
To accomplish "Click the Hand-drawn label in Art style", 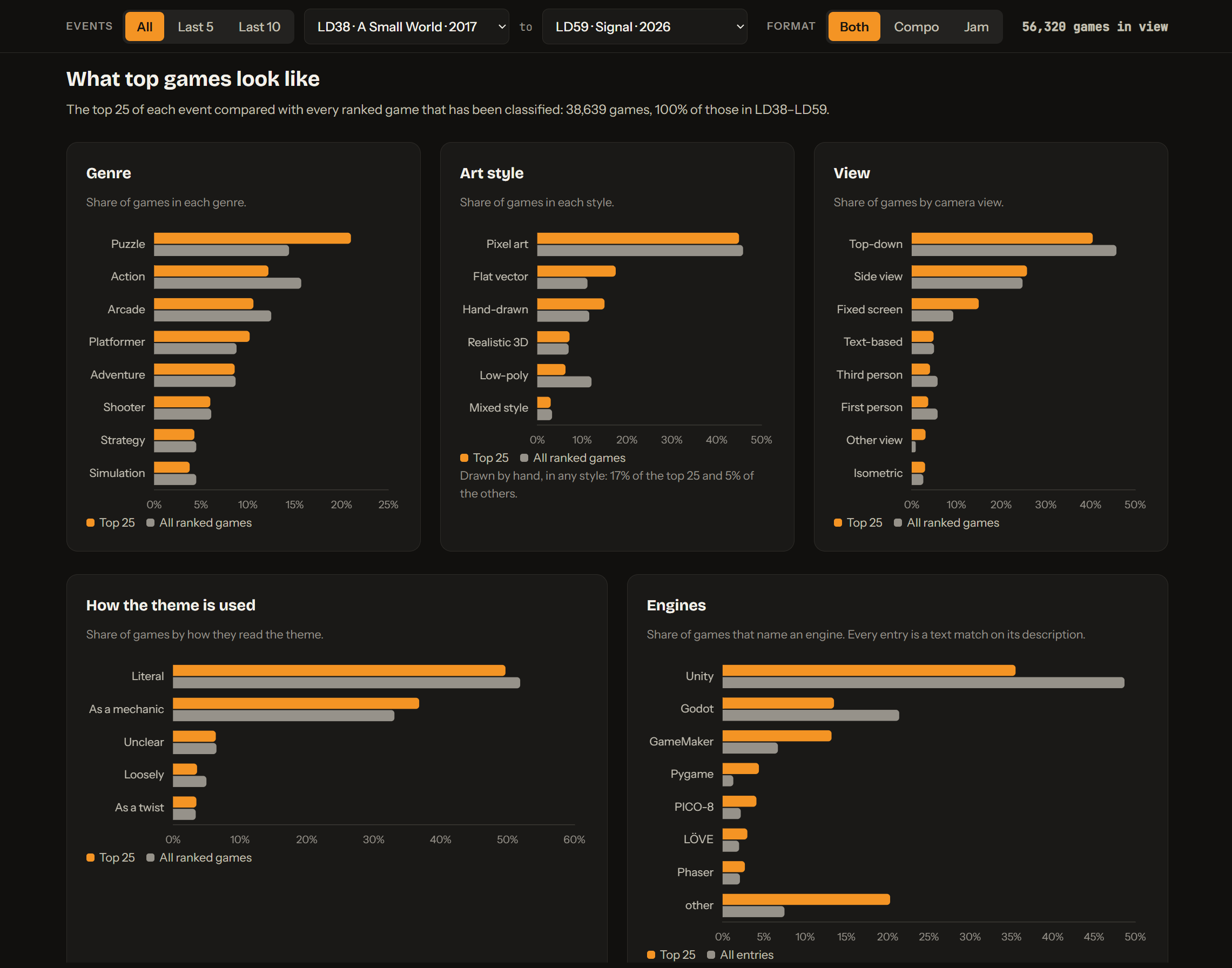I will pos(495,310).
